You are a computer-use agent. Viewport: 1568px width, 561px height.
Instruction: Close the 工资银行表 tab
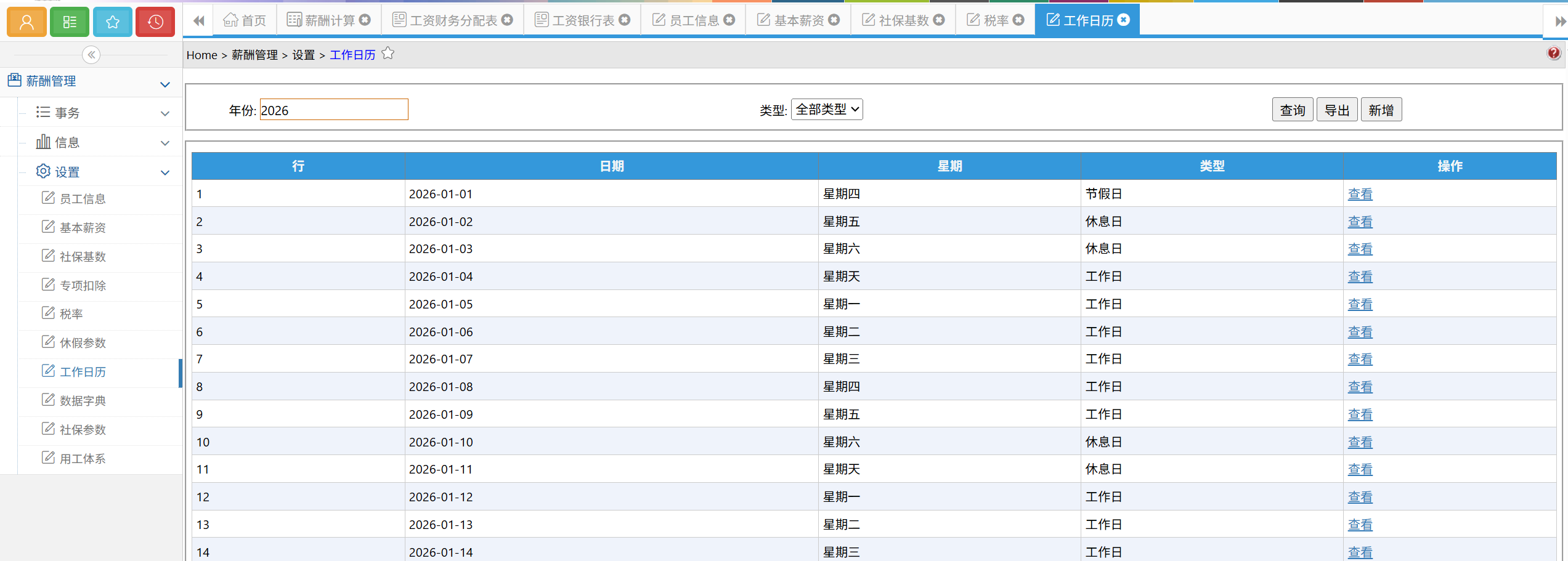pyautogui.click(x=624, y=20)
